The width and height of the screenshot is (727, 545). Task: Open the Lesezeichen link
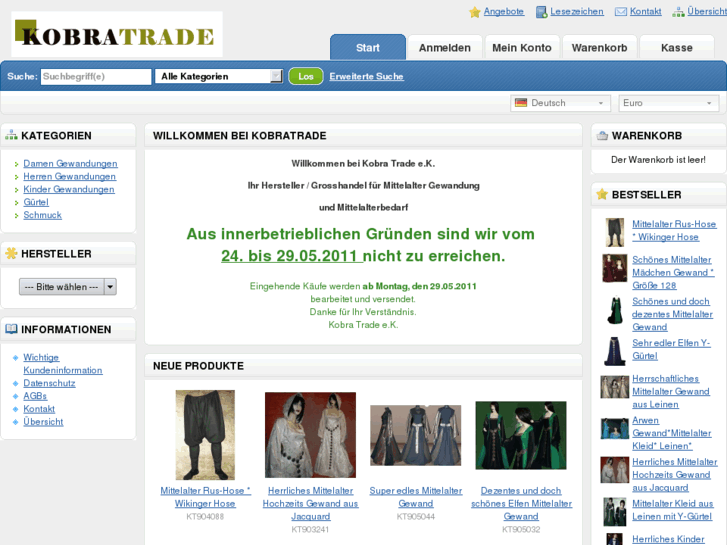click(x=577, y=11)
